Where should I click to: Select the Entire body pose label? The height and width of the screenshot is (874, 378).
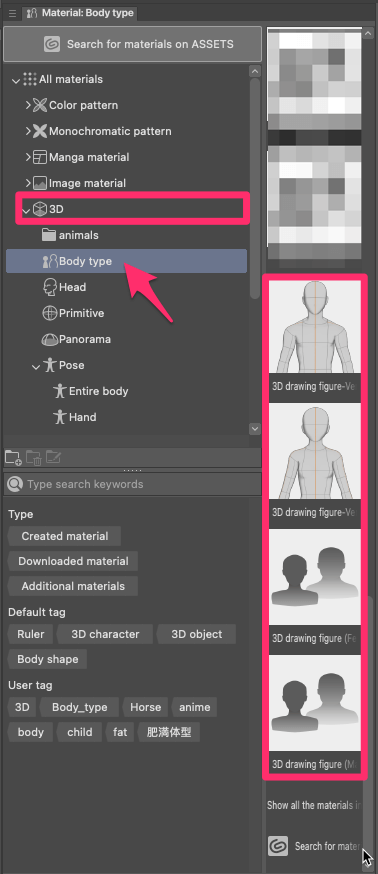[99, 391]
